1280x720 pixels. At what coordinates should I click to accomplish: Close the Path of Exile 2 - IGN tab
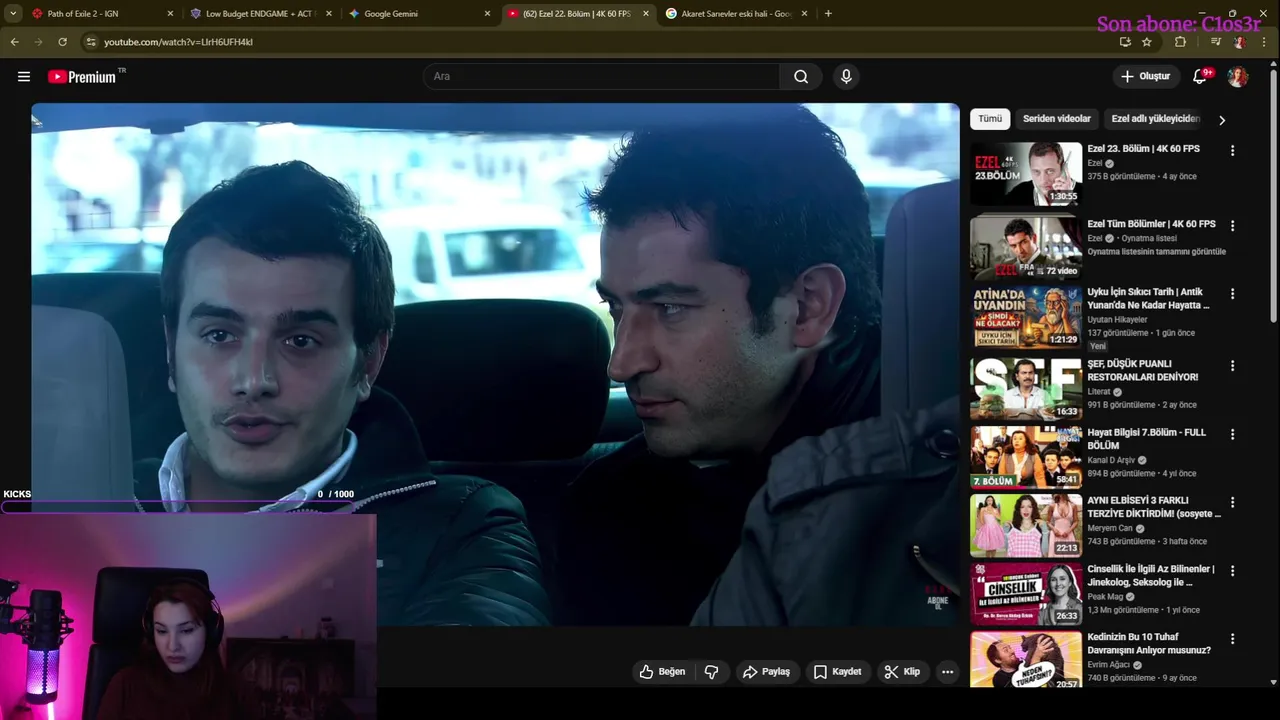pos(170,14)
